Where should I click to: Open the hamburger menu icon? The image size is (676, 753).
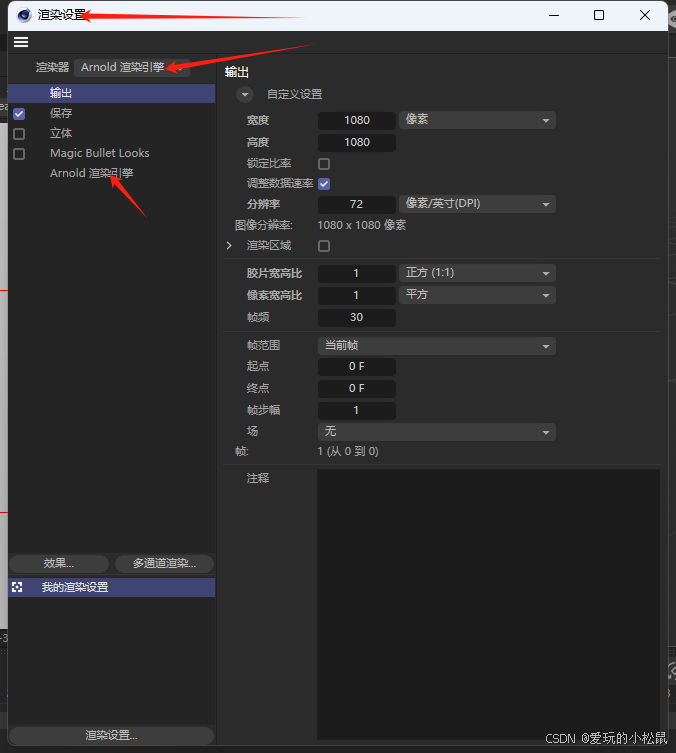(x=21, y=42)
